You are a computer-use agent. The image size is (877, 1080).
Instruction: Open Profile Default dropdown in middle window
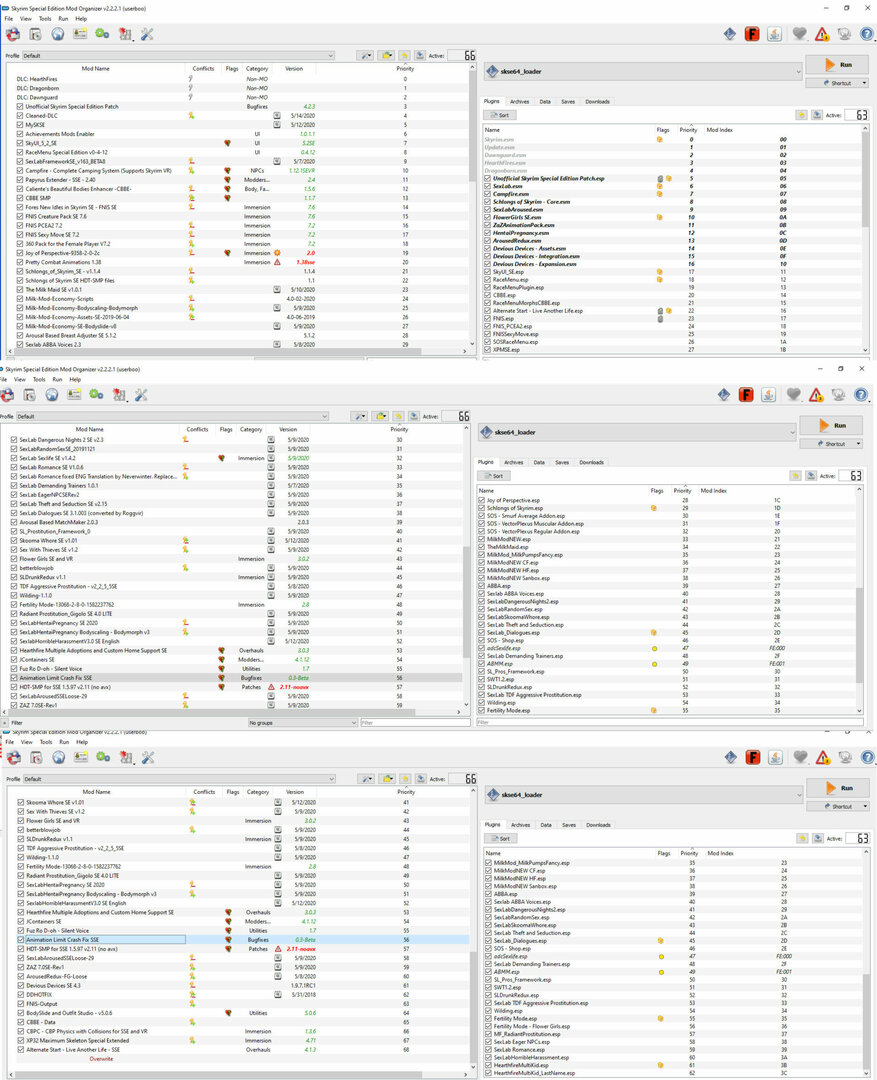coord(172,416)
